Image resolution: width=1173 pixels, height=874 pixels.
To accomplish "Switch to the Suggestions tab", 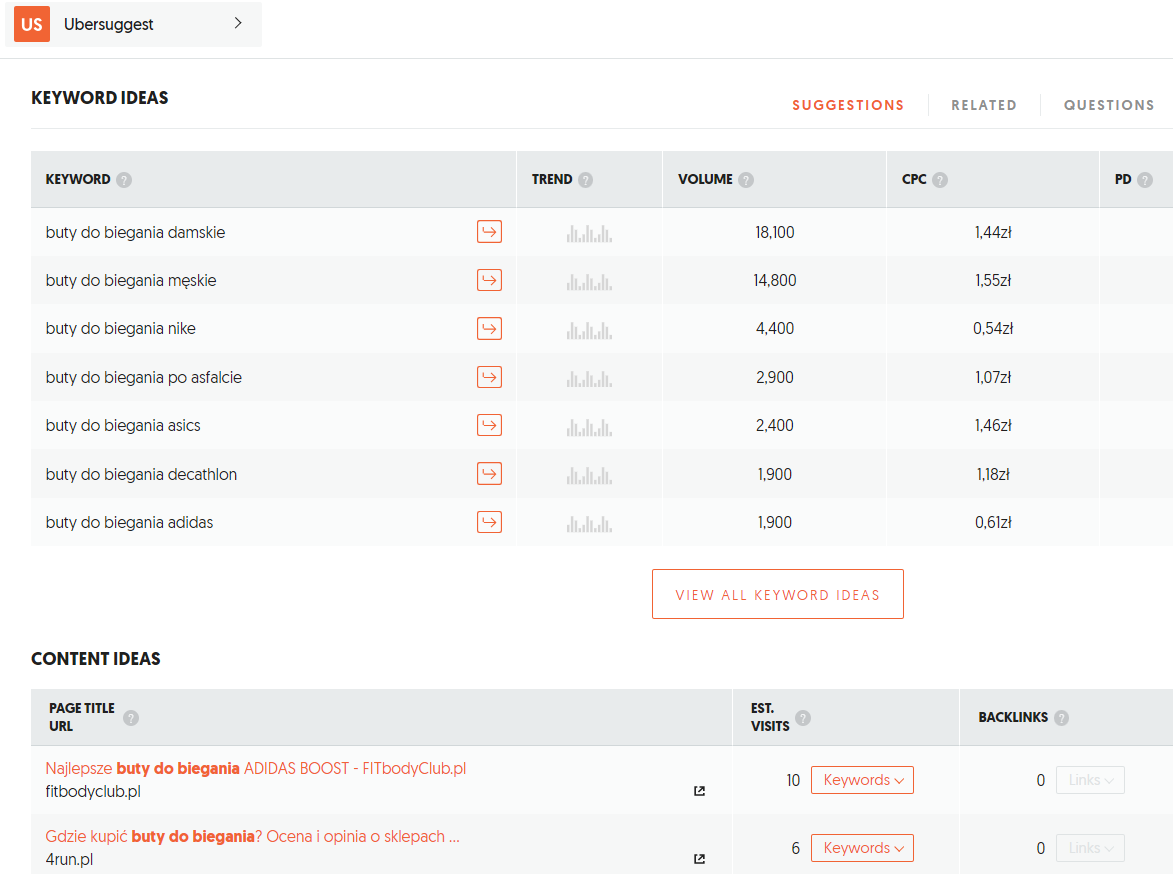I will 848,106.
